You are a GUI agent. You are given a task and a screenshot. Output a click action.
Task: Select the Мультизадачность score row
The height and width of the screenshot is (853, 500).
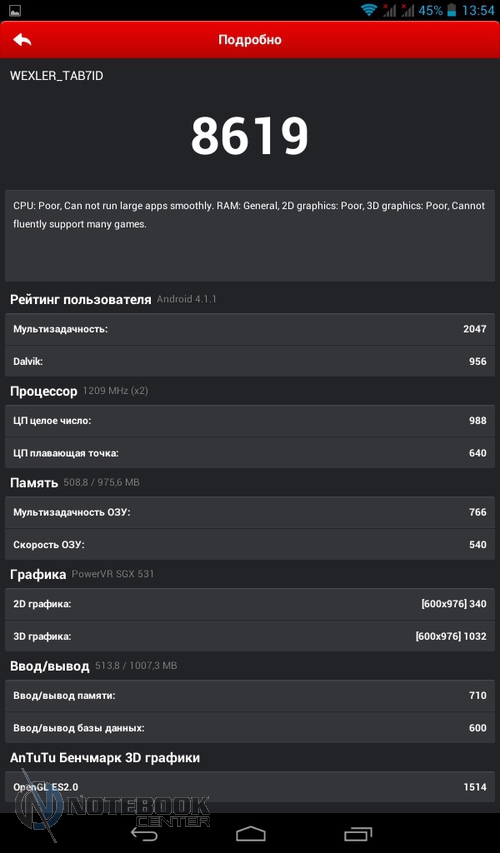(x=250, y=329)
